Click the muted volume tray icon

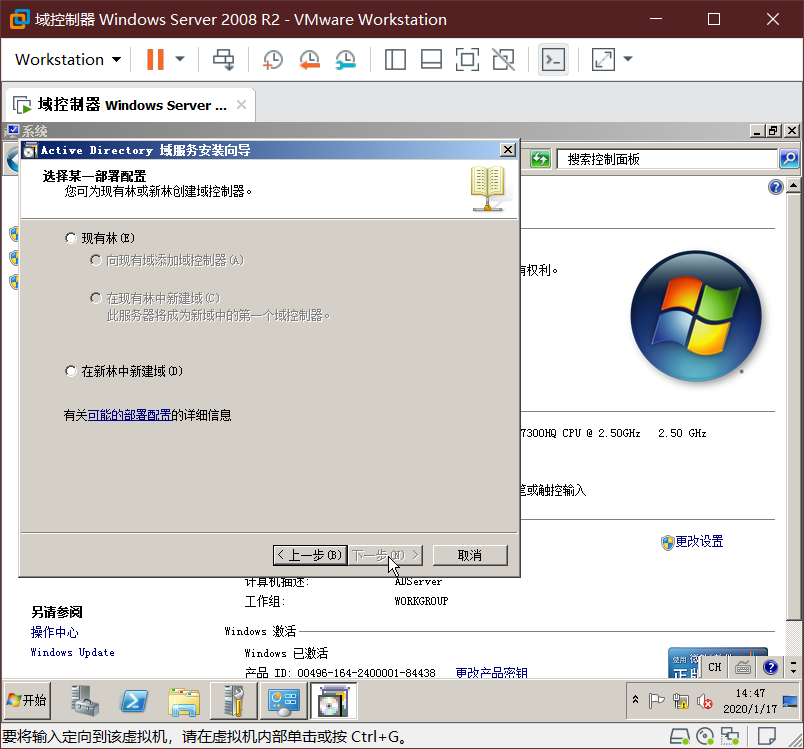[x=705, y=701]
